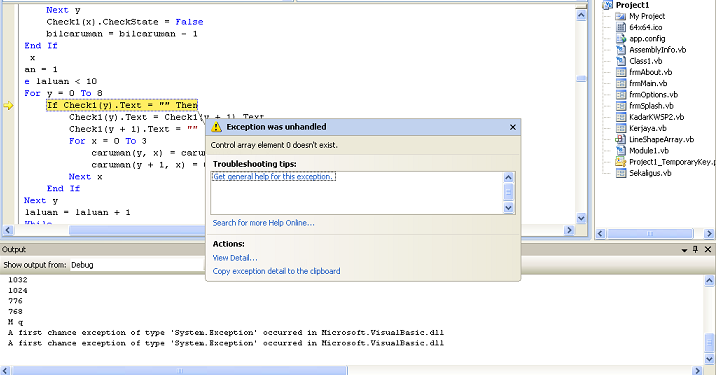Close the Output panel
Screen dimensions: 717x375
pos(708,249)
